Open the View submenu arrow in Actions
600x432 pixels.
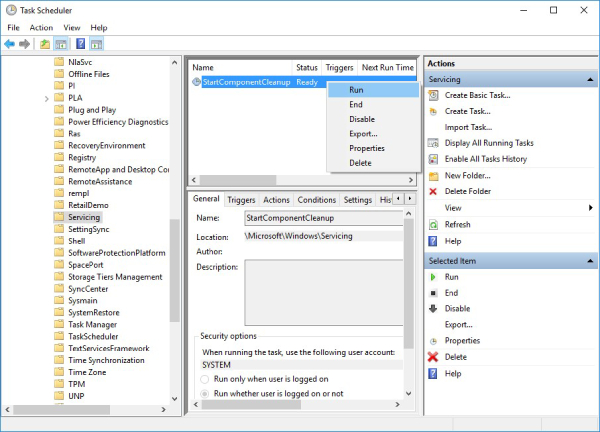591,208
